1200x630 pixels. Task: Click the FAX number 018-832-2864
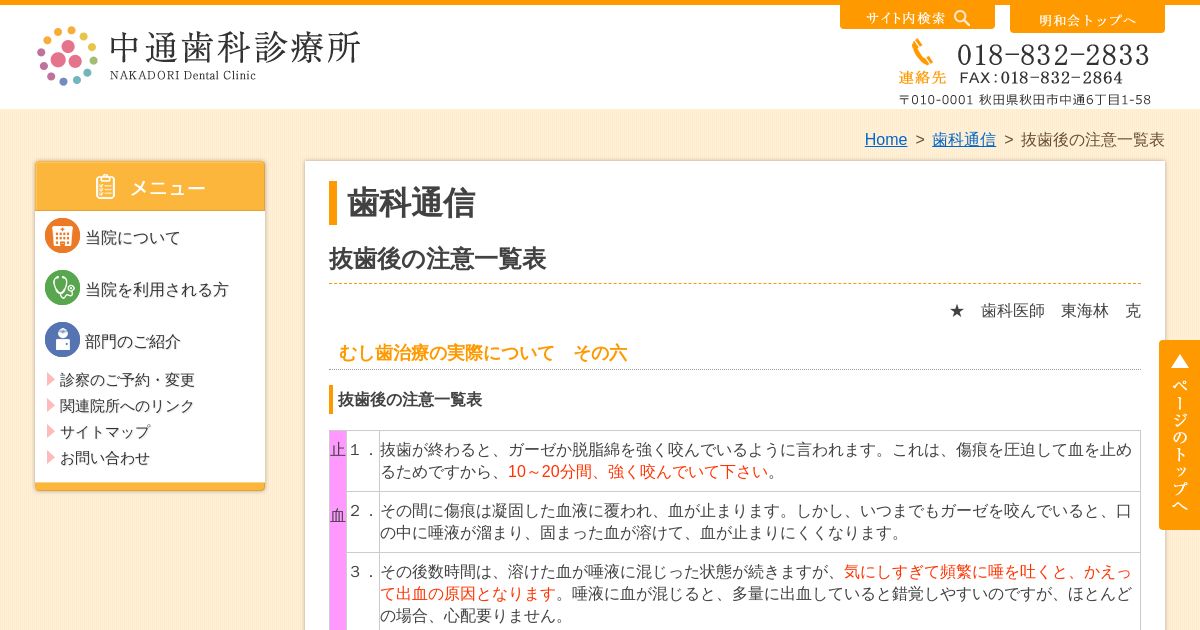point(1041,78)
